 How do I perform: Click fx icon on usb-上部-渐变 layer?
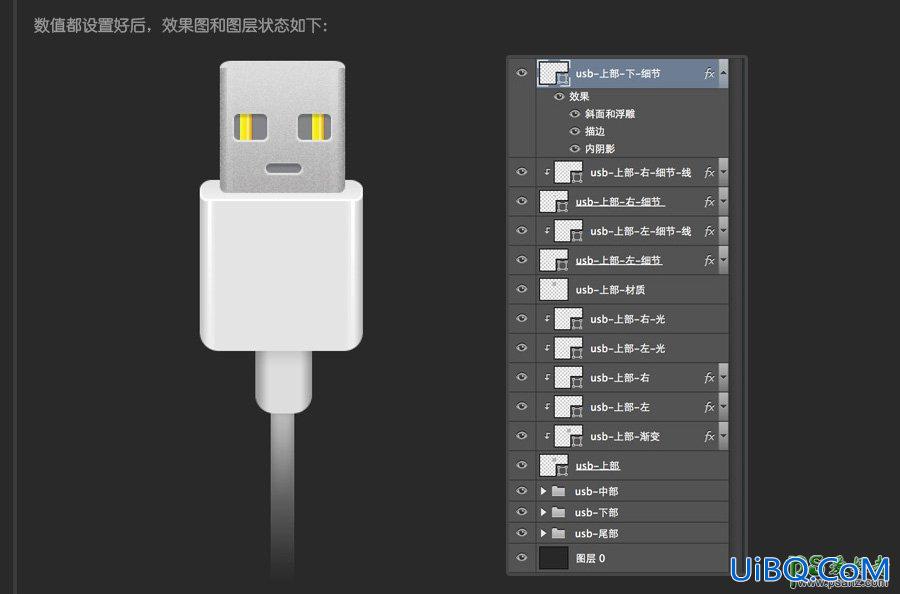pyautogui.click(x=709, y=437)
